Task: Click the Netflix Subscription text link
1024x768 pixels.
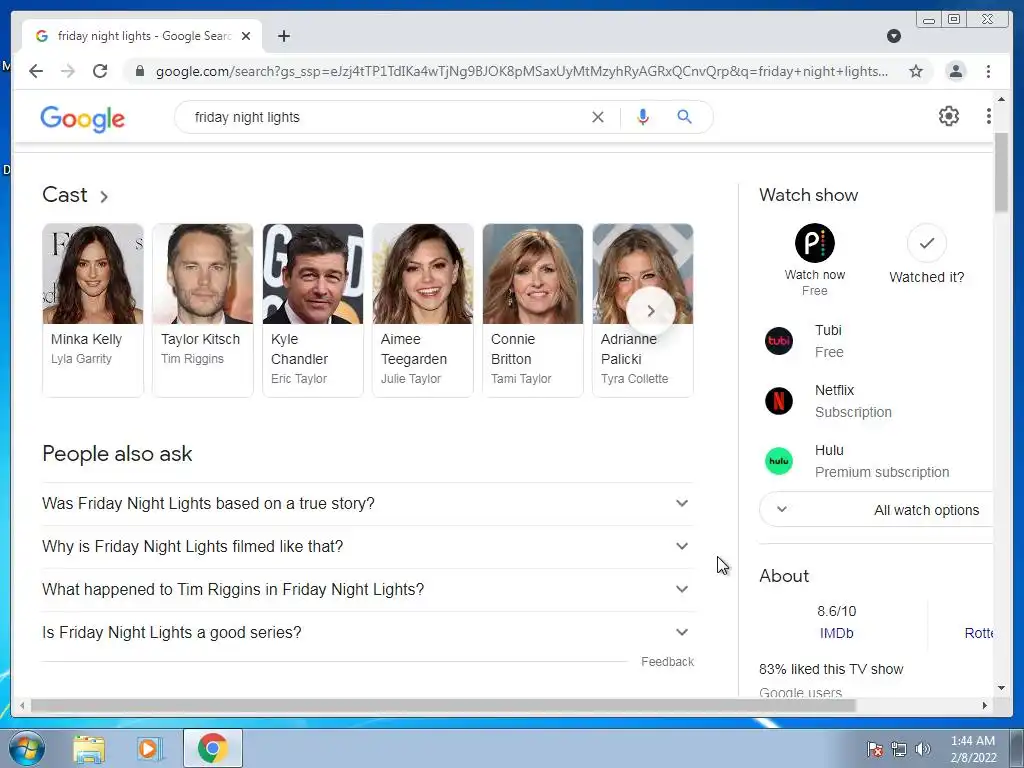Action: 853,401
